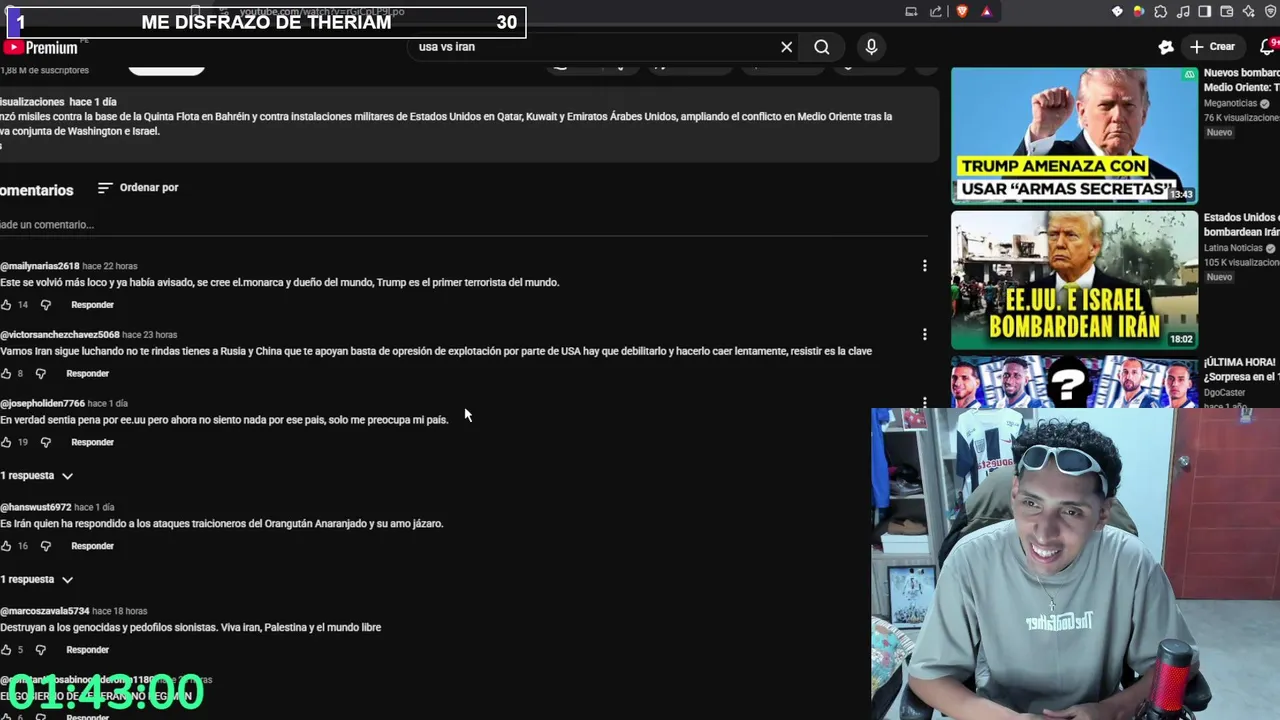Click 'hace 18 horas' timestamp by marcoszavala5734
This screenshot has height=720, width=1280.
(120, 611)
